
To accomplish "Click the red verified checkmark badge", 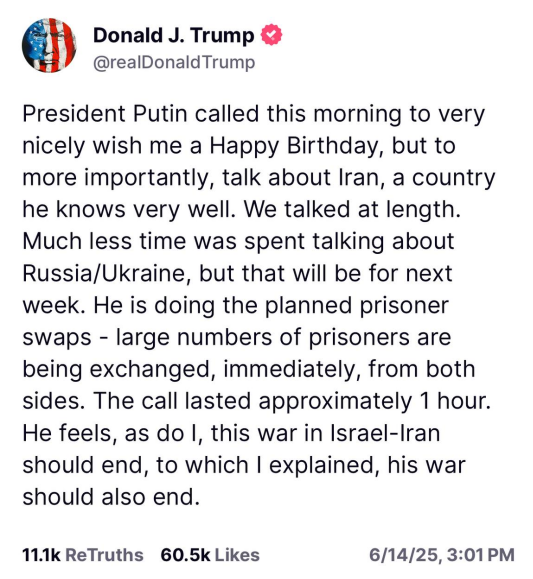I will [271, 35].
